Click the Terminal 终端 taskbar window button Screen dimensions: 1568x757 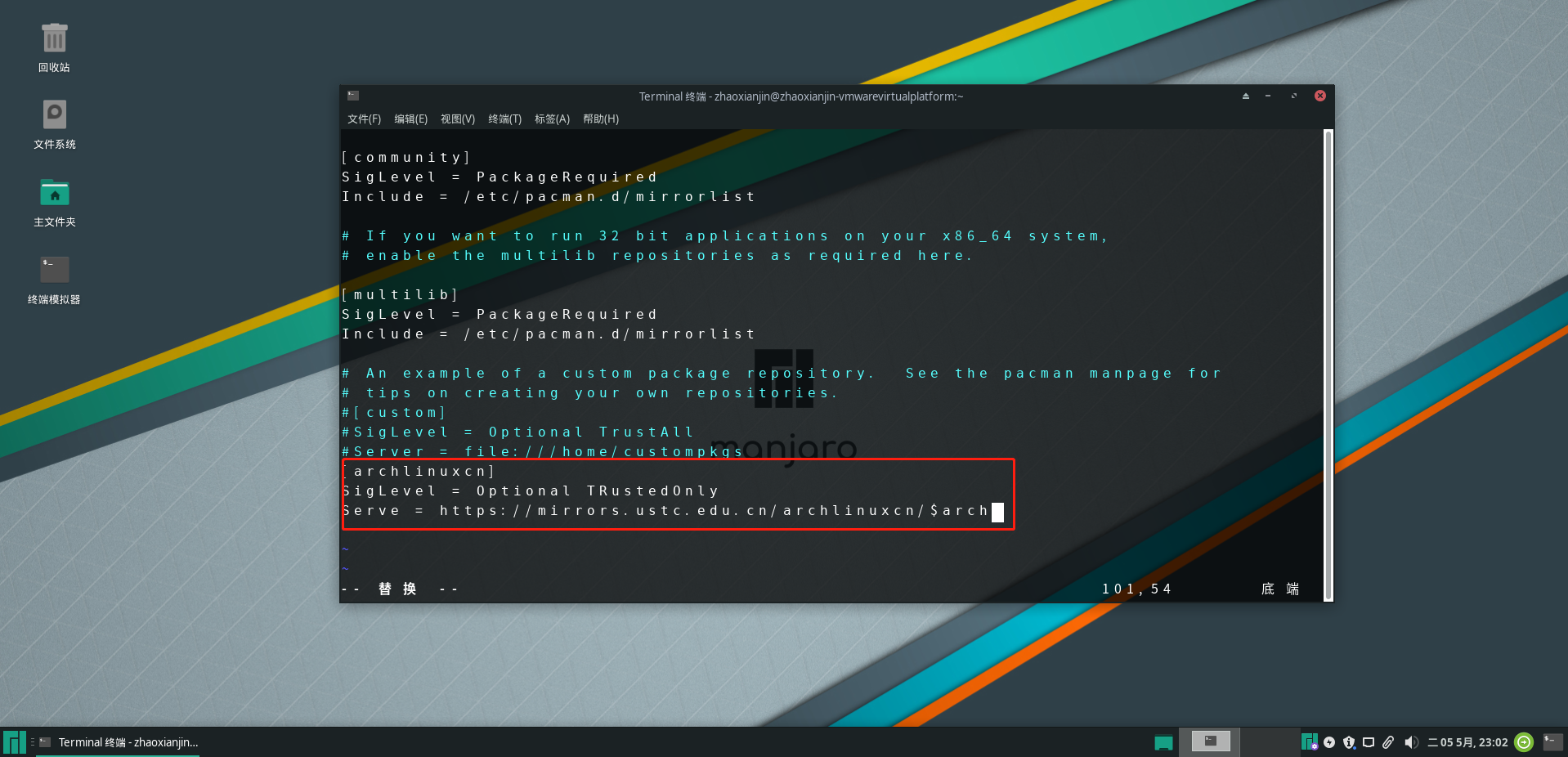(x=119, y=742)
